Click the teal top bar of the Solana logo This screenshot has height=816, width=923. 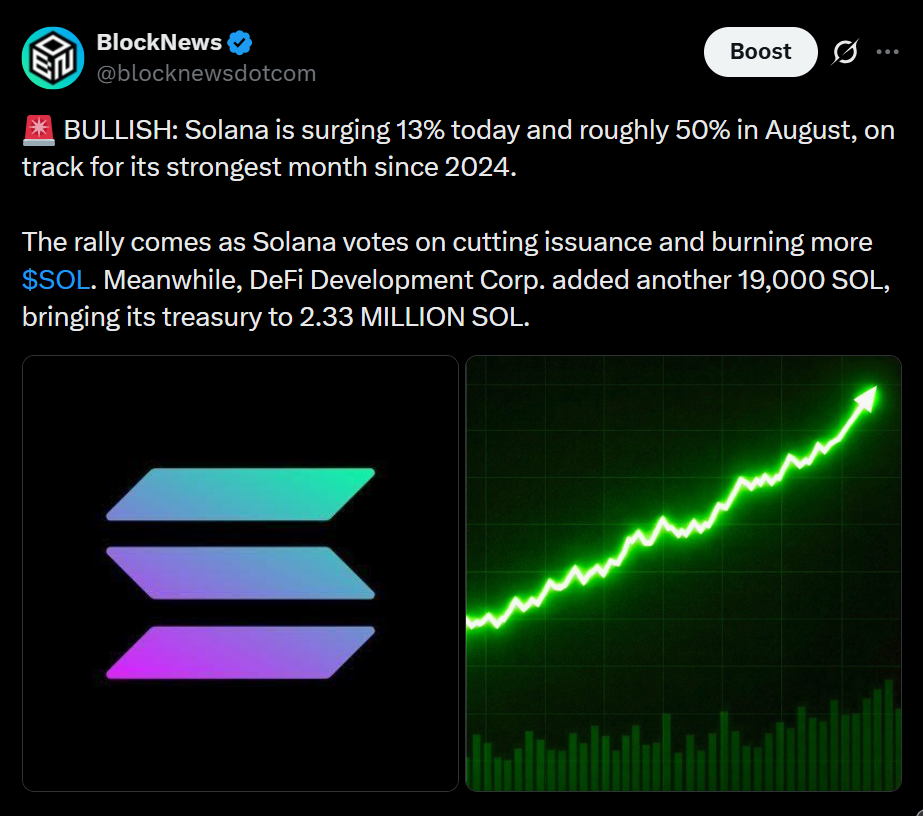click(x=240, y=494)
